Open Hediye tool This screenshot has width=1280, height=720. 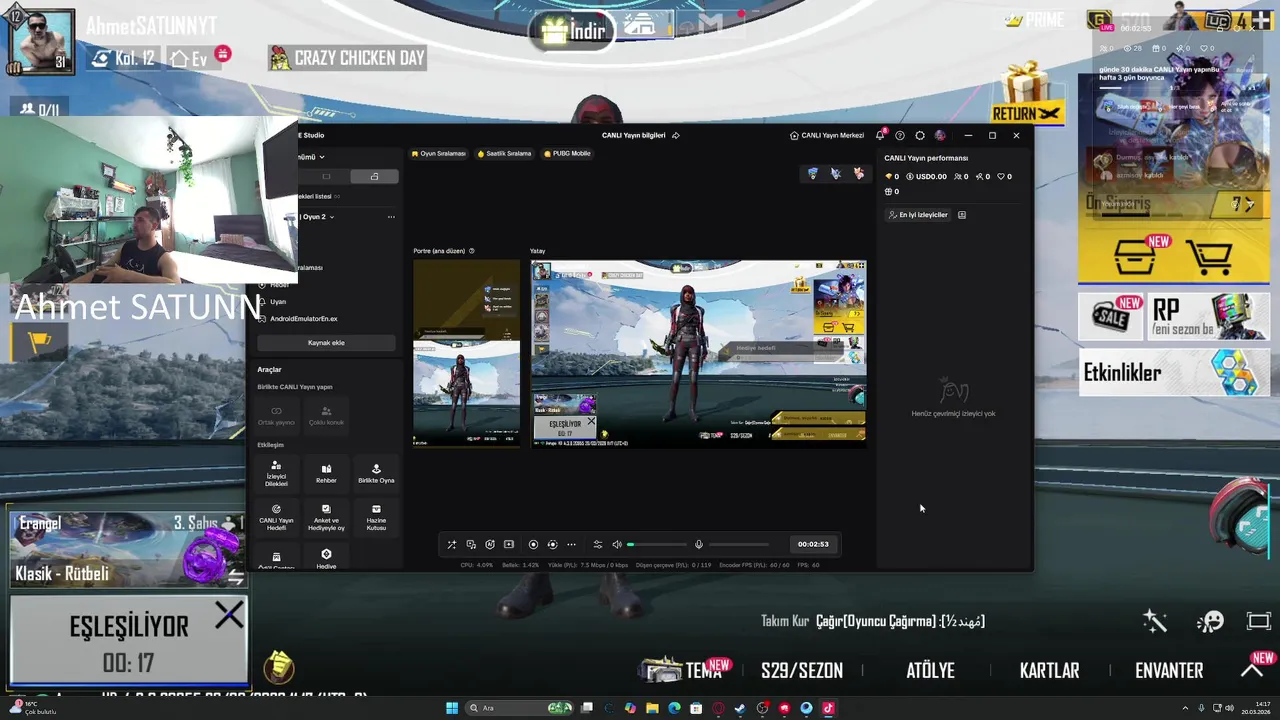[x=326, y=558]
